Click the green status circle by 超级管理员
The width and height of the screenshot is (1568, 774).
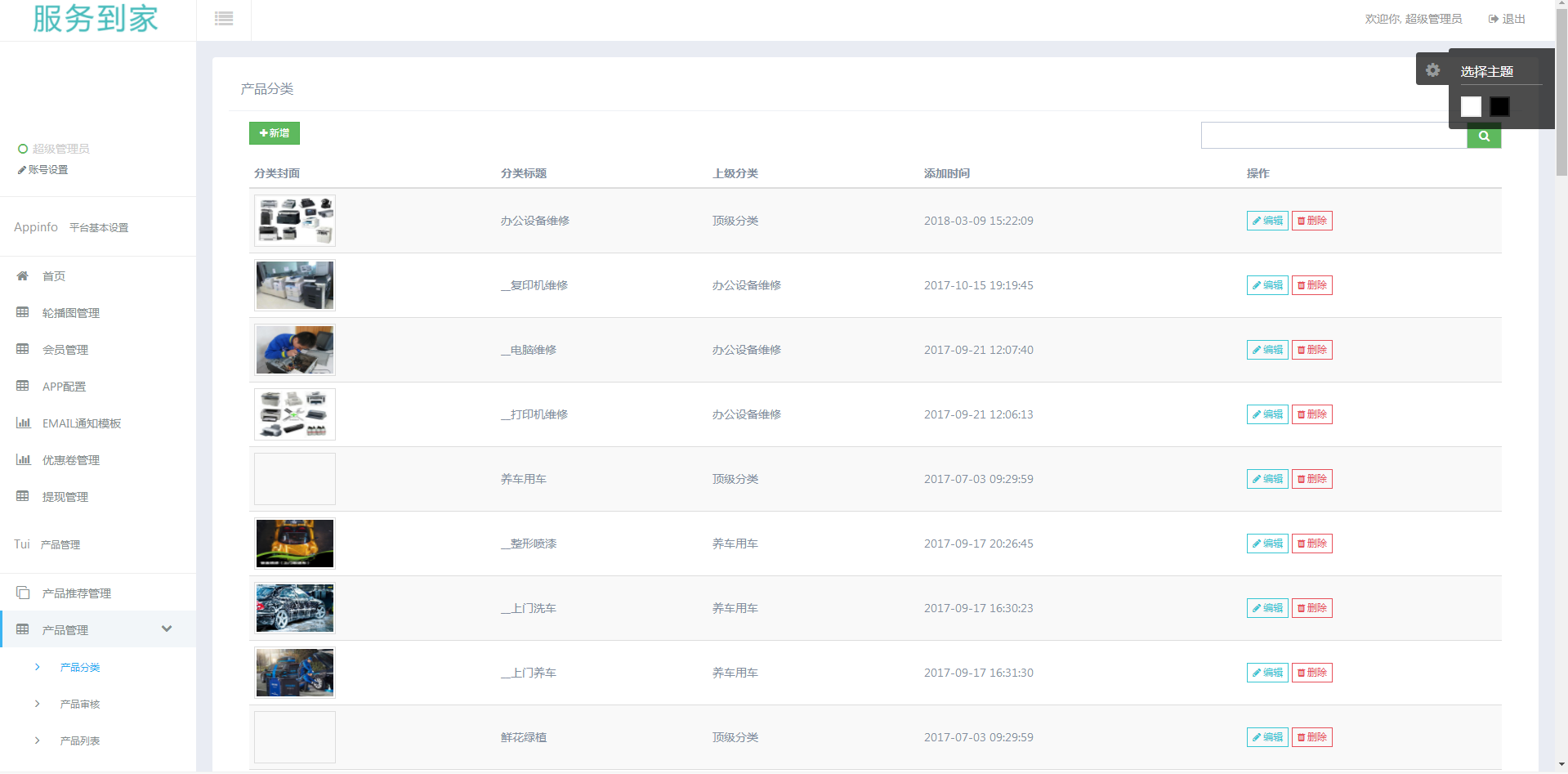pyautogui.click(x=23, y=149)
